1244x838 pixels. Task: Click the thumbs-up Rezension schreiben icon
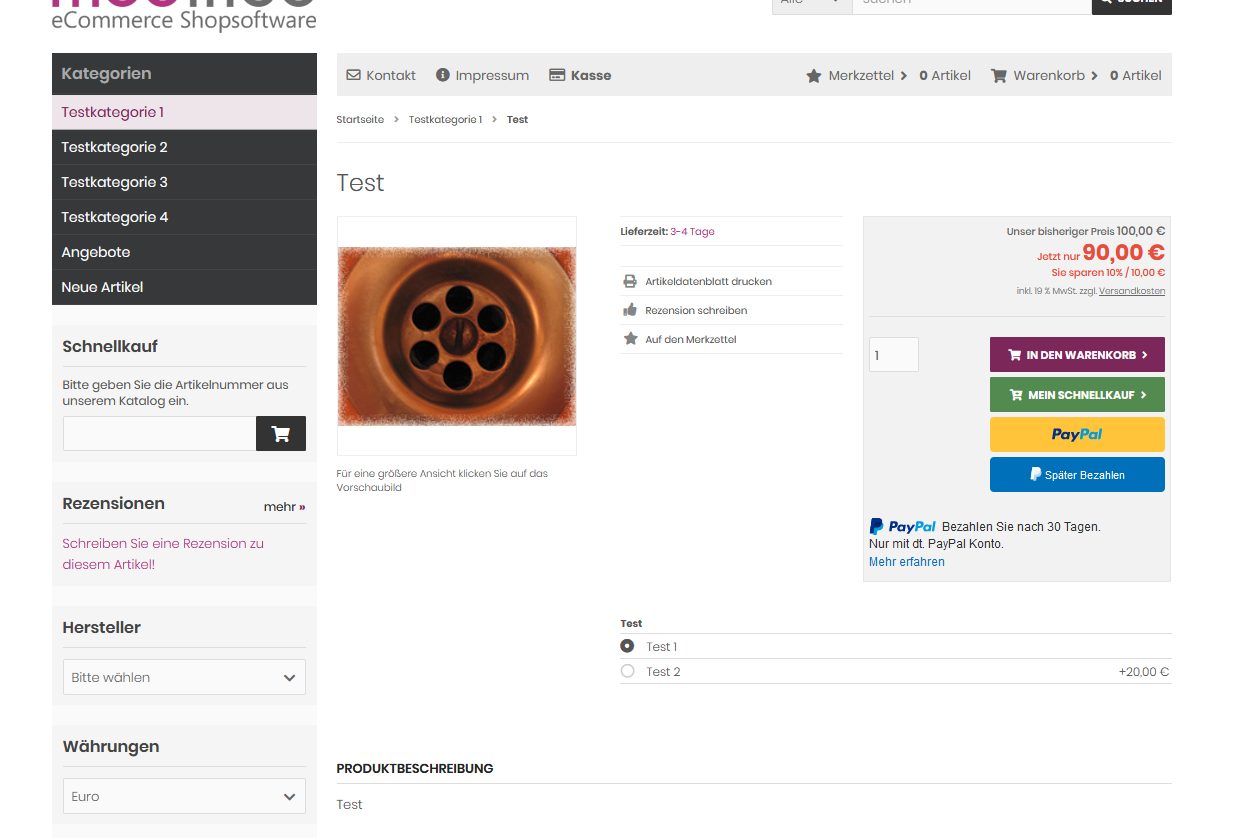click(x=630, y=311)
